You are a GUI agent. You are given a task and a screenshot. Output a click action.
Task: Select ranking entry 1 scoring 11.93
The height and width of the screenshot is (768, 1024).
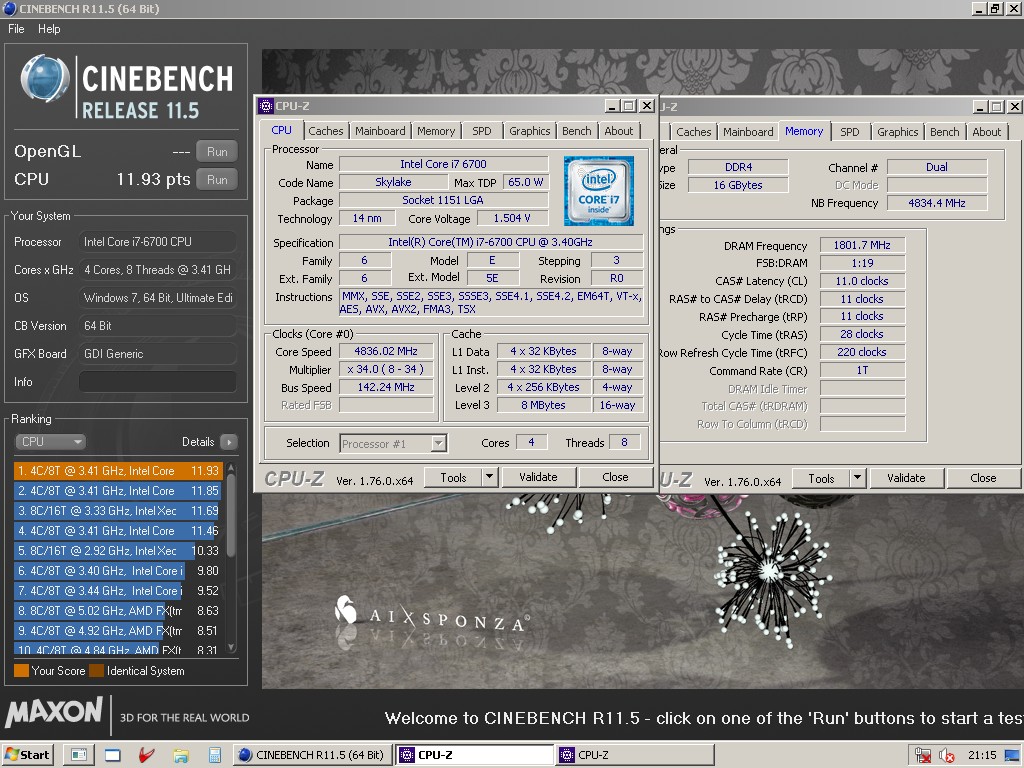[118, 471]
